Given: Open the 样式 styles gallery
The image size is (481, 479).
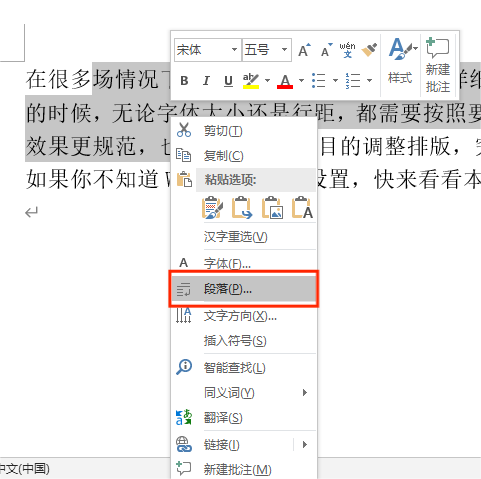Looking at the screenshot, I should [x=401, y=61].
